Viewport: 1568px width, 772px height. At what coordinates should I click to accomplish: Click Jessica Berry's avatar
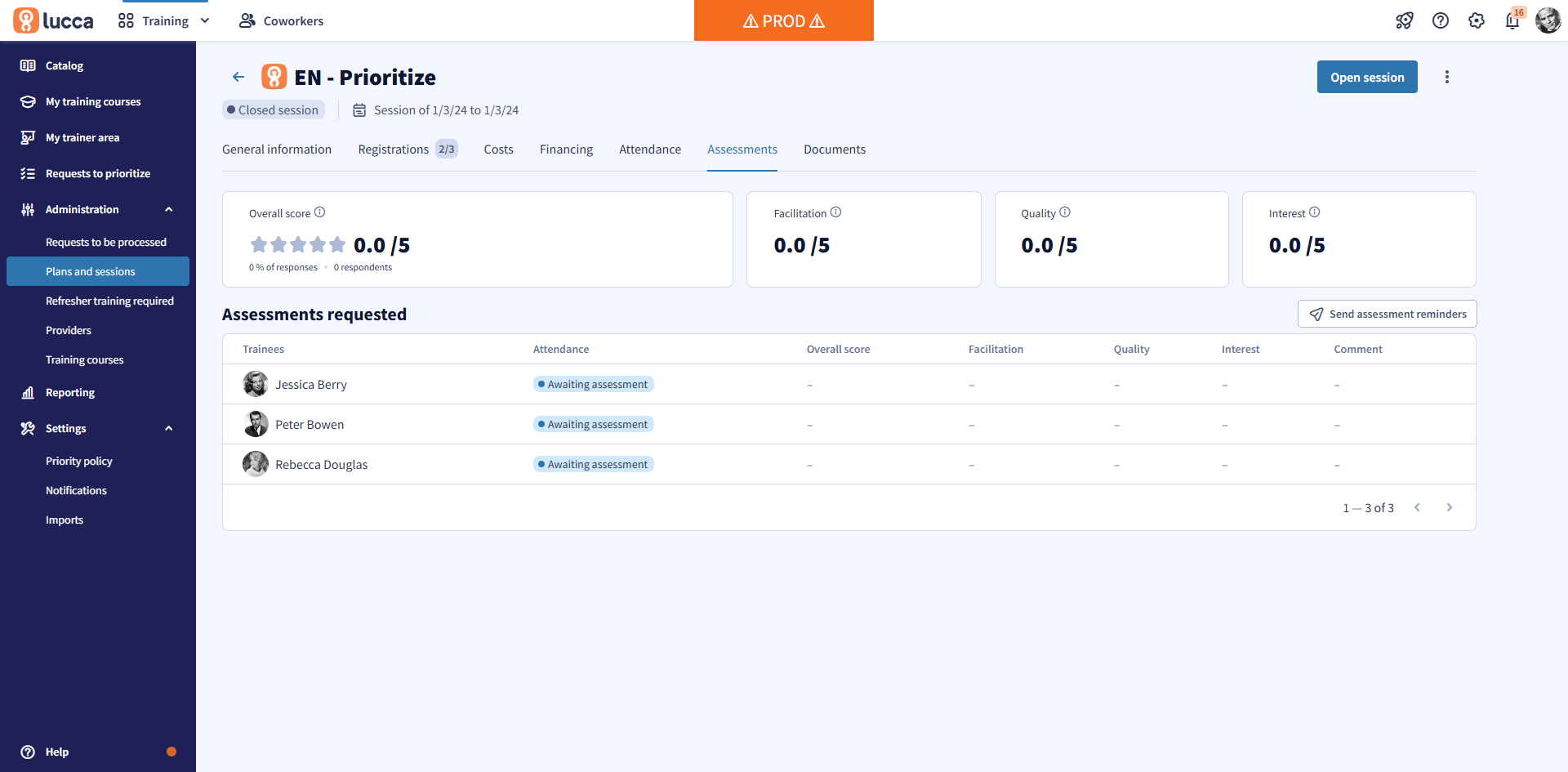click(256, 384)
